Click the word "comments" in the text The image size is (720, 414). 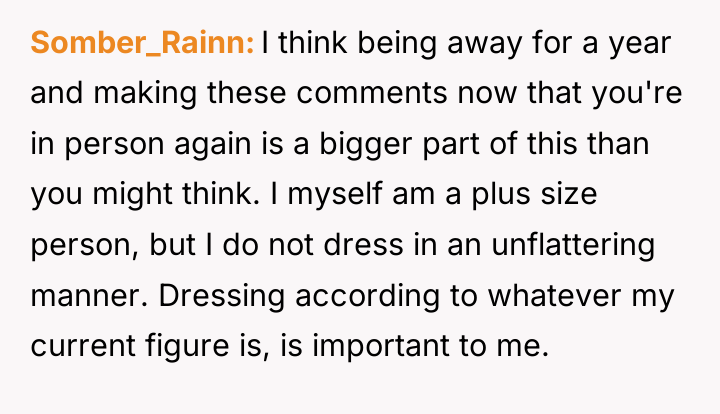(x=372, y=93)
